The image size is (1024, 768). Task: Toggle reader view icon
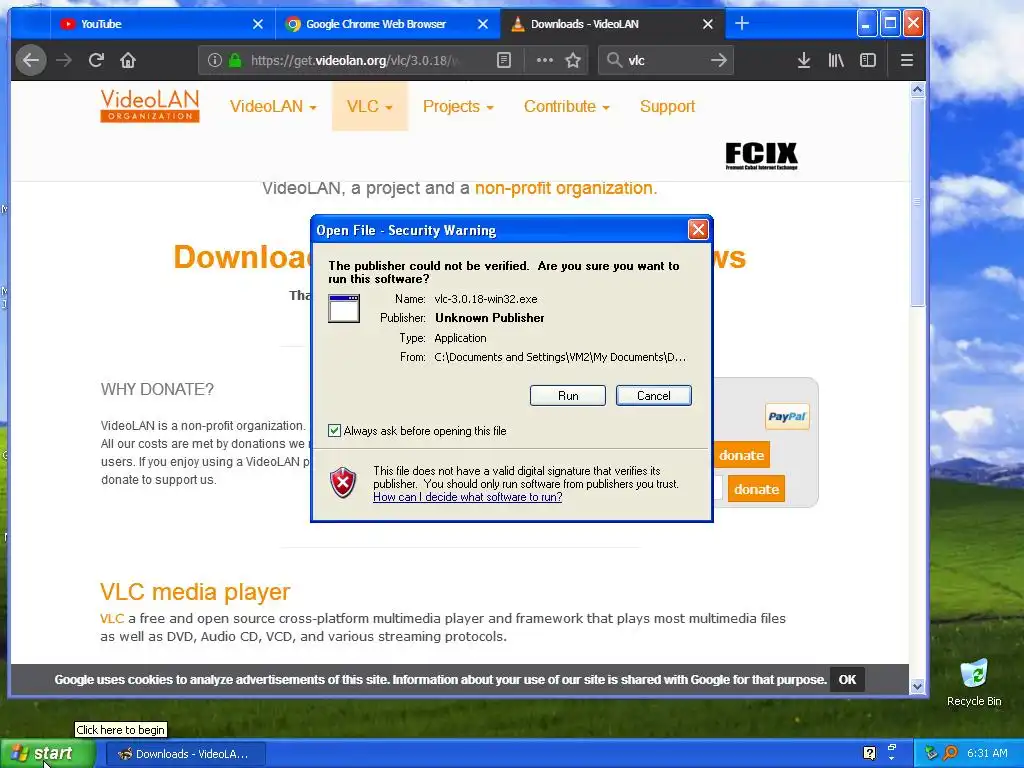click(x=504, y=60)
